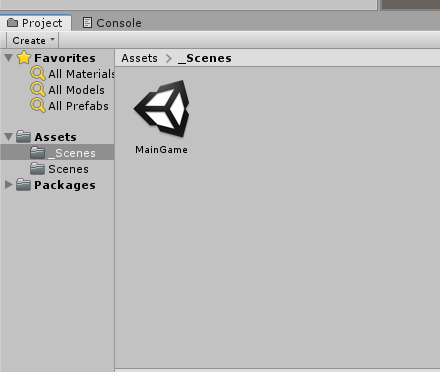
Task: Click the All Materials search icon
Action: 38,73
